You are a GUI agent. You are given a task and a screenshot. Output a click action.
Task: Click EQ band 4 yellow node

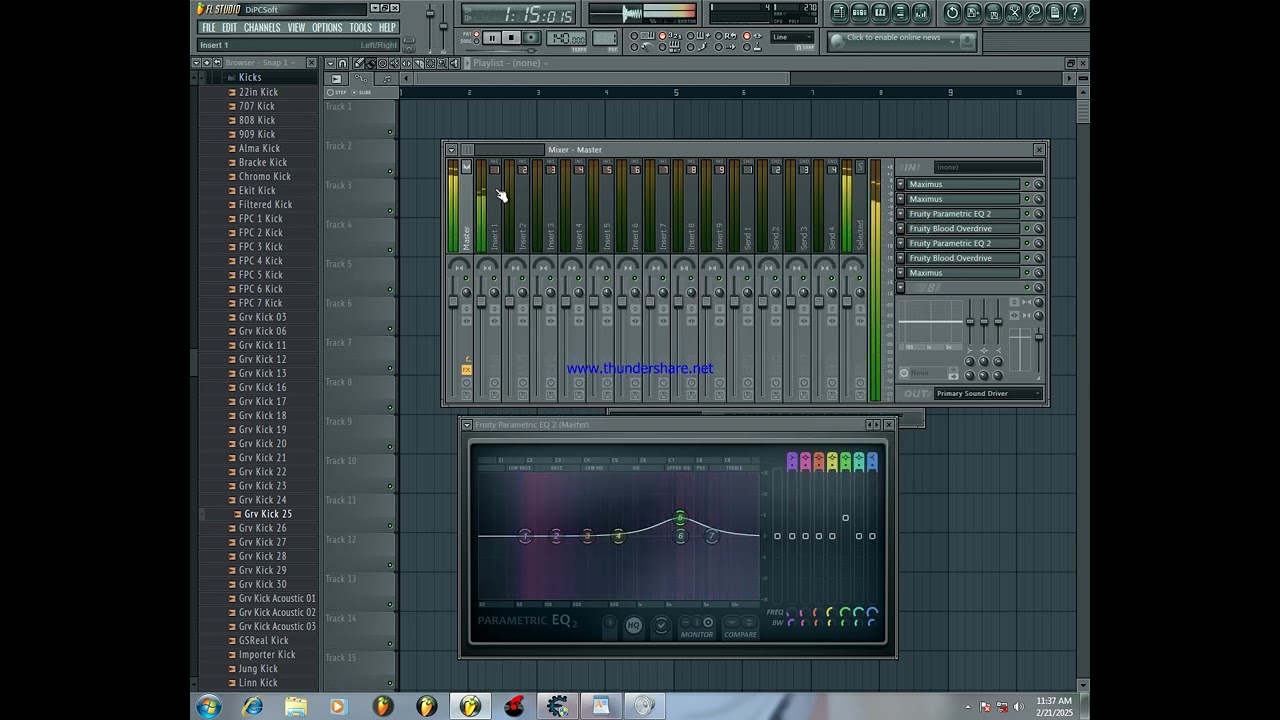click(x=618, y=537)
